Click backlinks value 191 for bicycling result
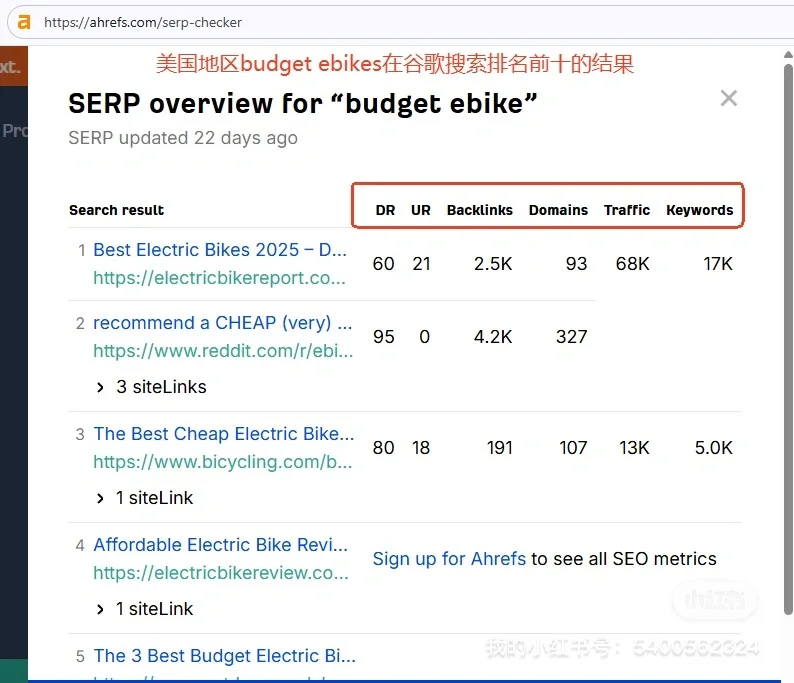The image size is (794, 683). tap(500, 448)
